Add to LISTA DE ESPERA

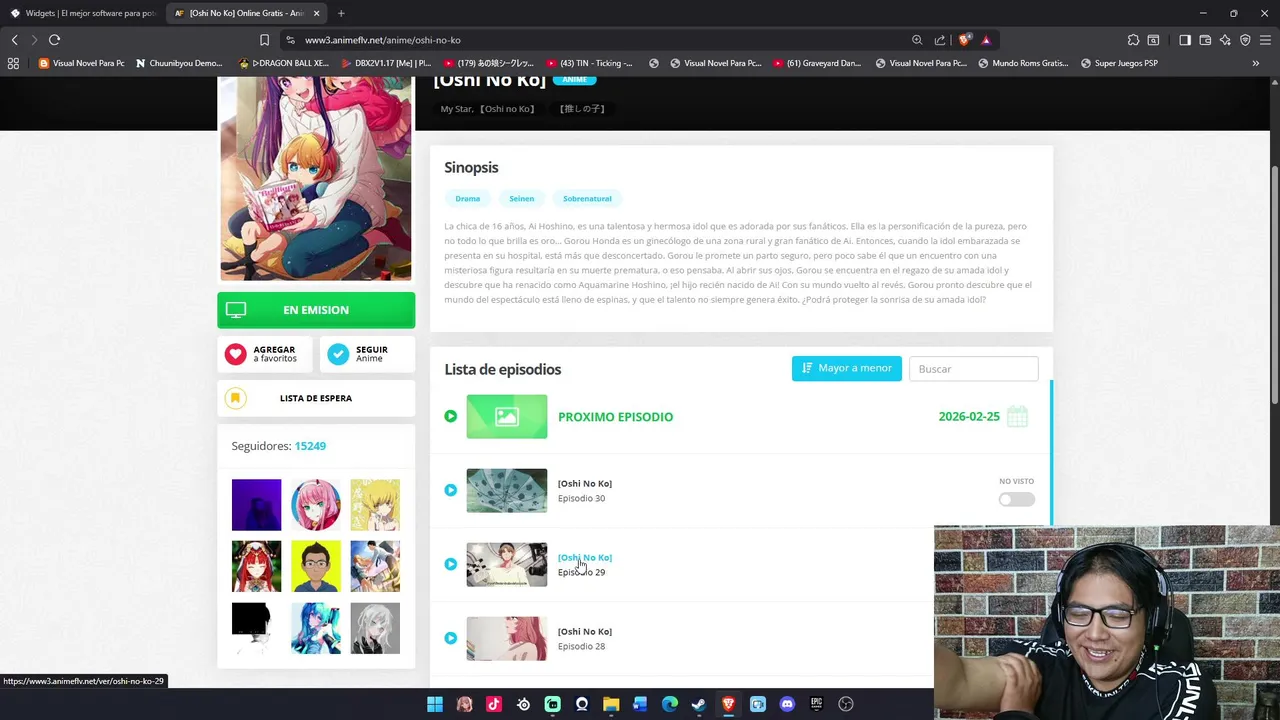tap(316, 398)
